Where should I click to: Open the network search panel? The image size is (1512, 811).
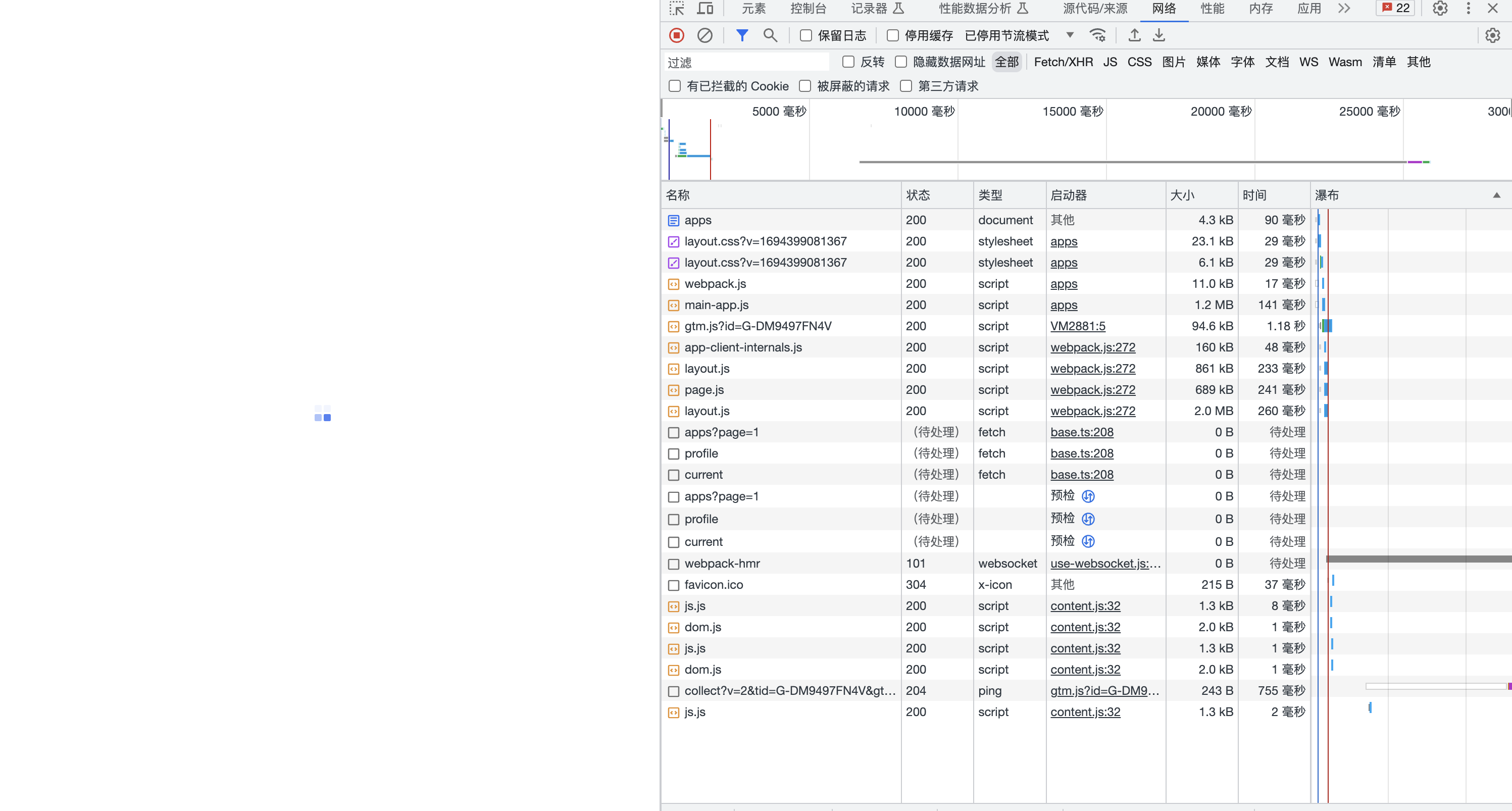click(x=771, y=35)
